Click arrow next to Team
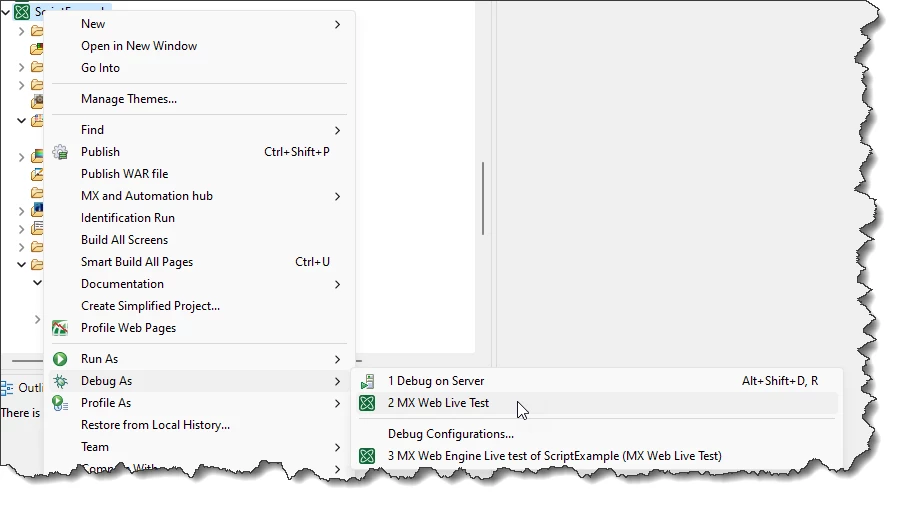901x505 pixels. [x=337, y=448]
